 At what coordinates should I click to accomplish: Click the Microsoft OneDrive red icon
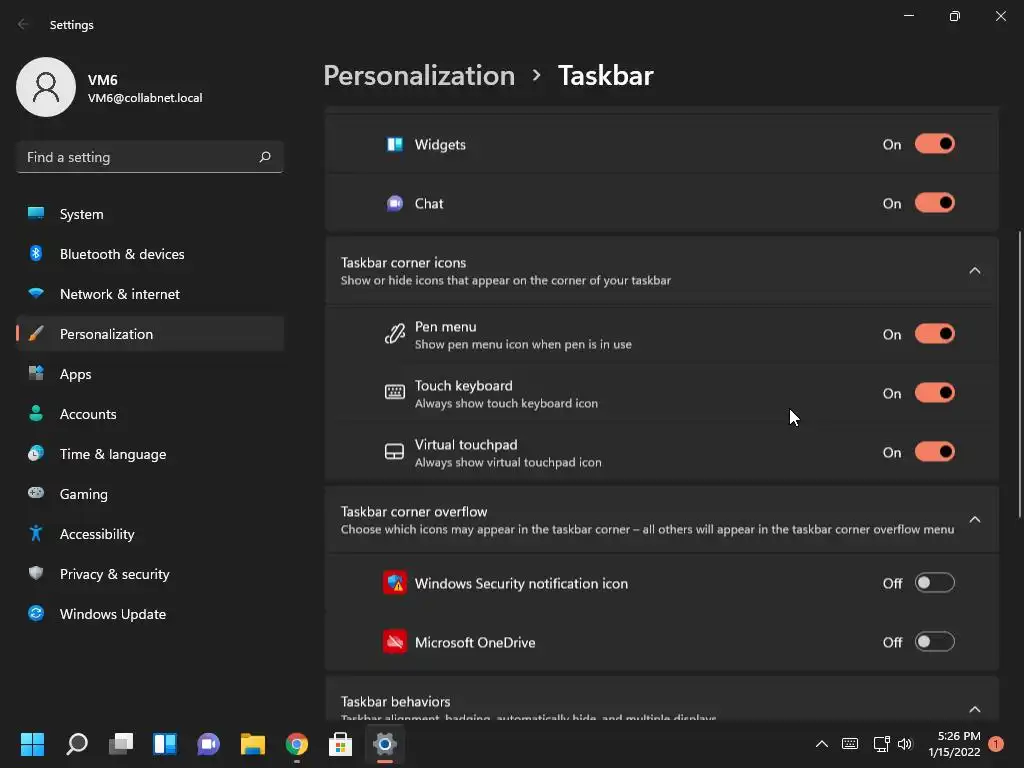click(x=394, y=642)
